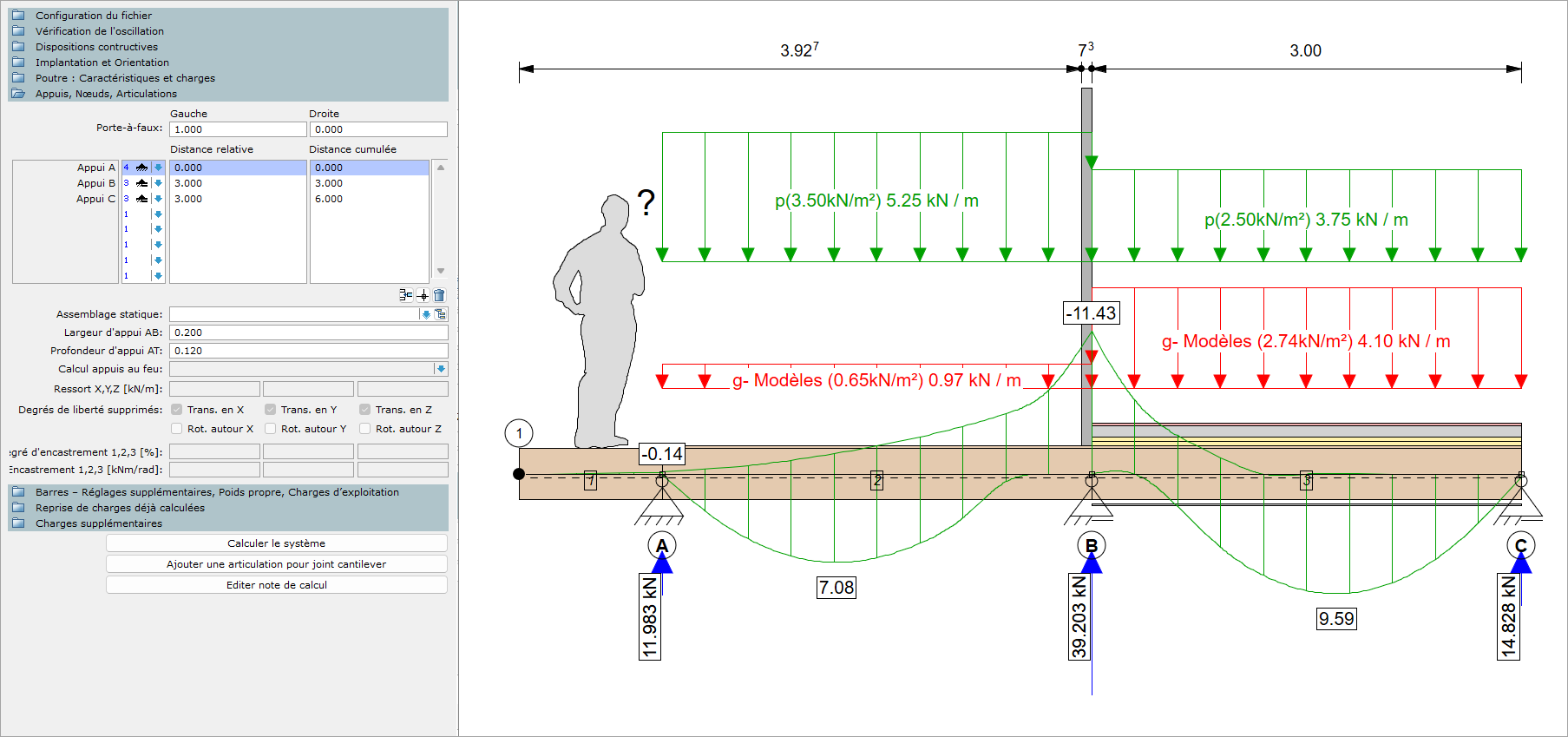
Task: Click the supports table scrollbar down arrow
Action: click(x=441, y=271)
